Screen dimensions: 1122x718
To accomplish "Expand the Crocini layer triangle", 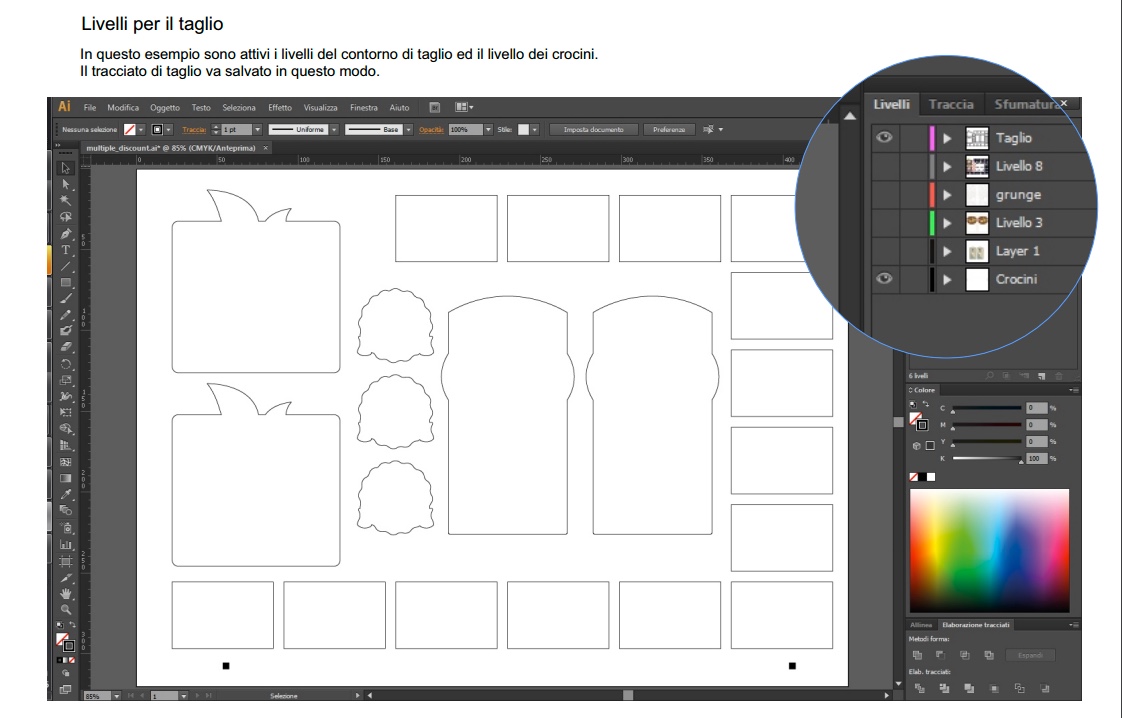I will coord(947,279).
